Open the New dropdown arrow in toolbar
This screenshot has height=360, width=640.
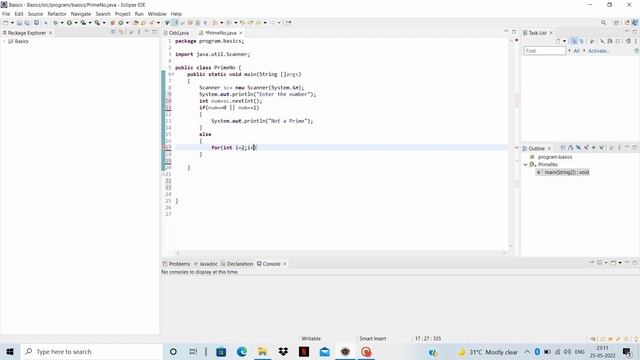(12, 23)
